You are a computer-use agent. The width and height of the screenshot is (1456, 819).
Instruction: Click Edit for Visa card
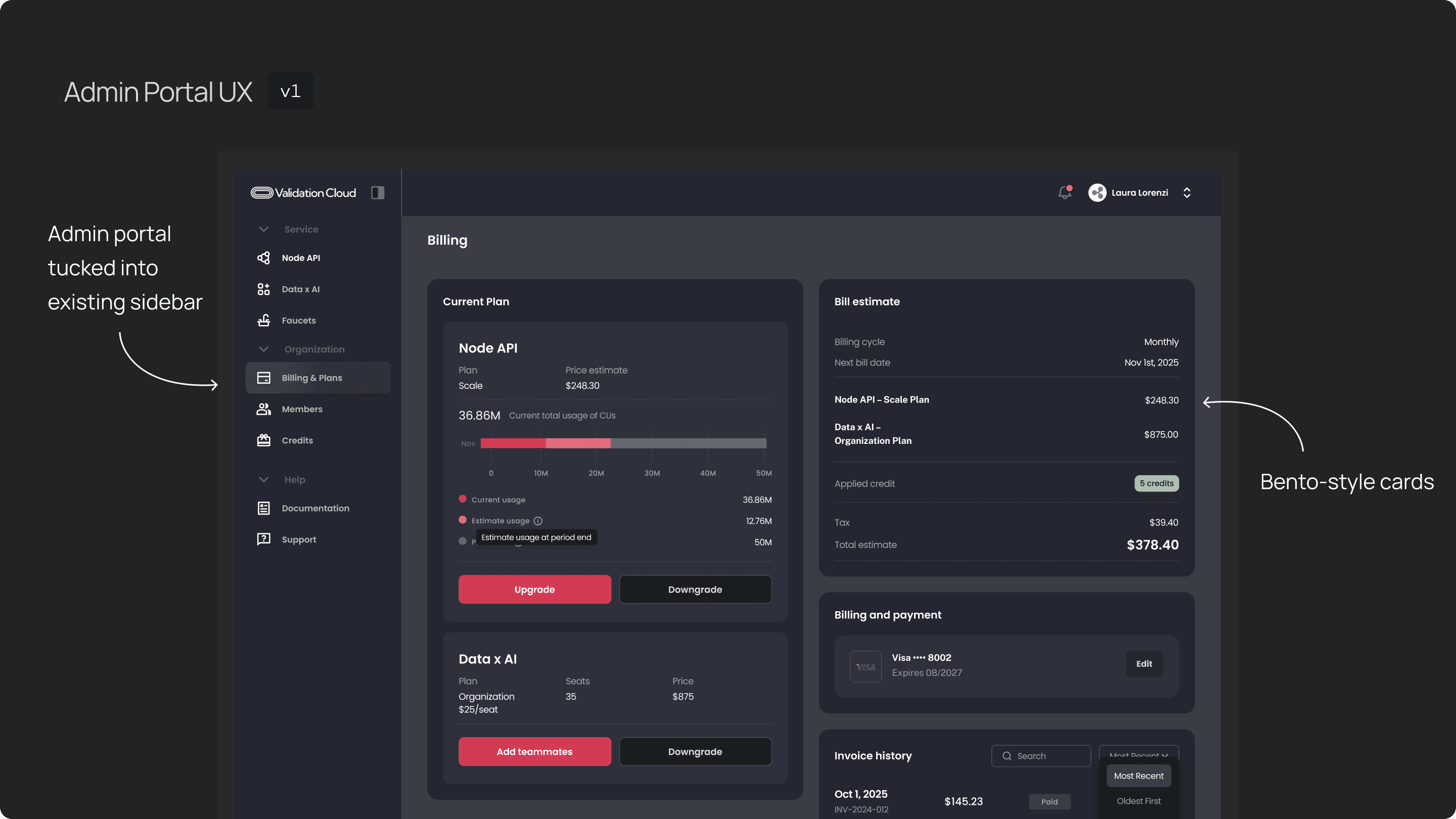1144,664
